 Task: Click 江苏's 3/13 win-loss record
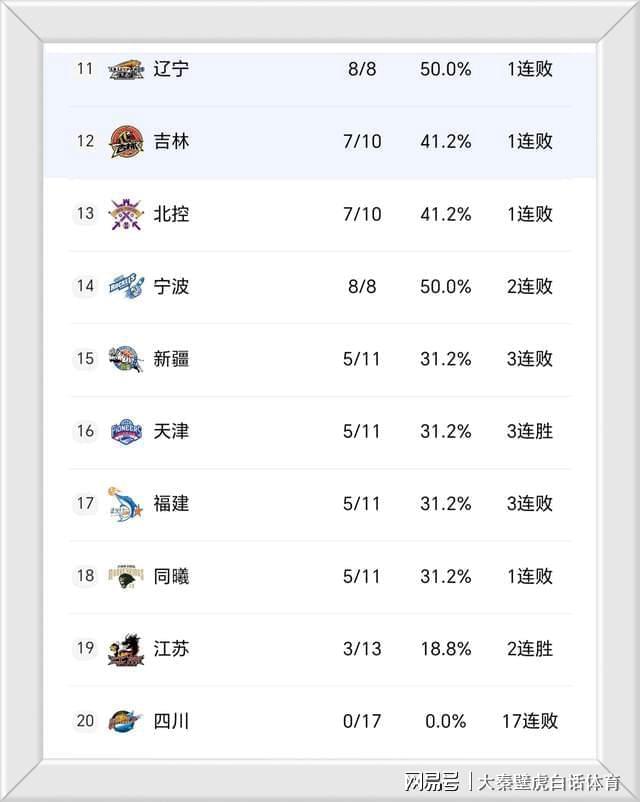point(361,648)
